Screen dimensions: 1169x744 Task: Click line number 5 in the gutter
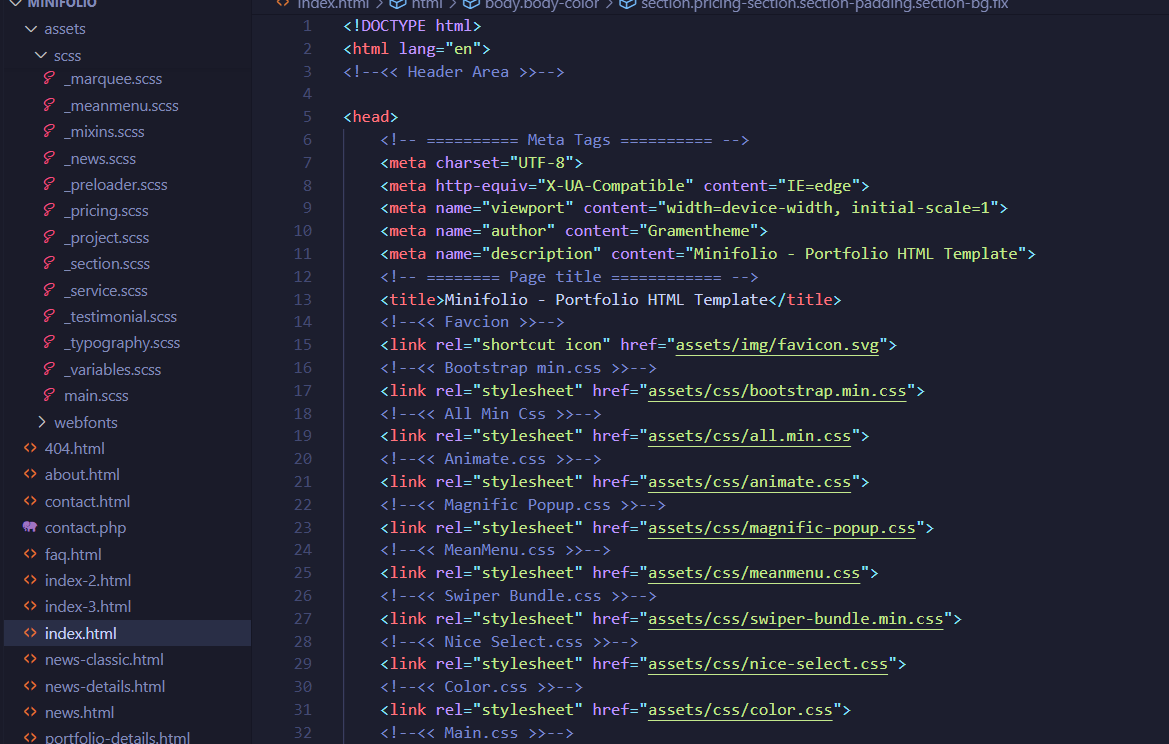[307, 116]
